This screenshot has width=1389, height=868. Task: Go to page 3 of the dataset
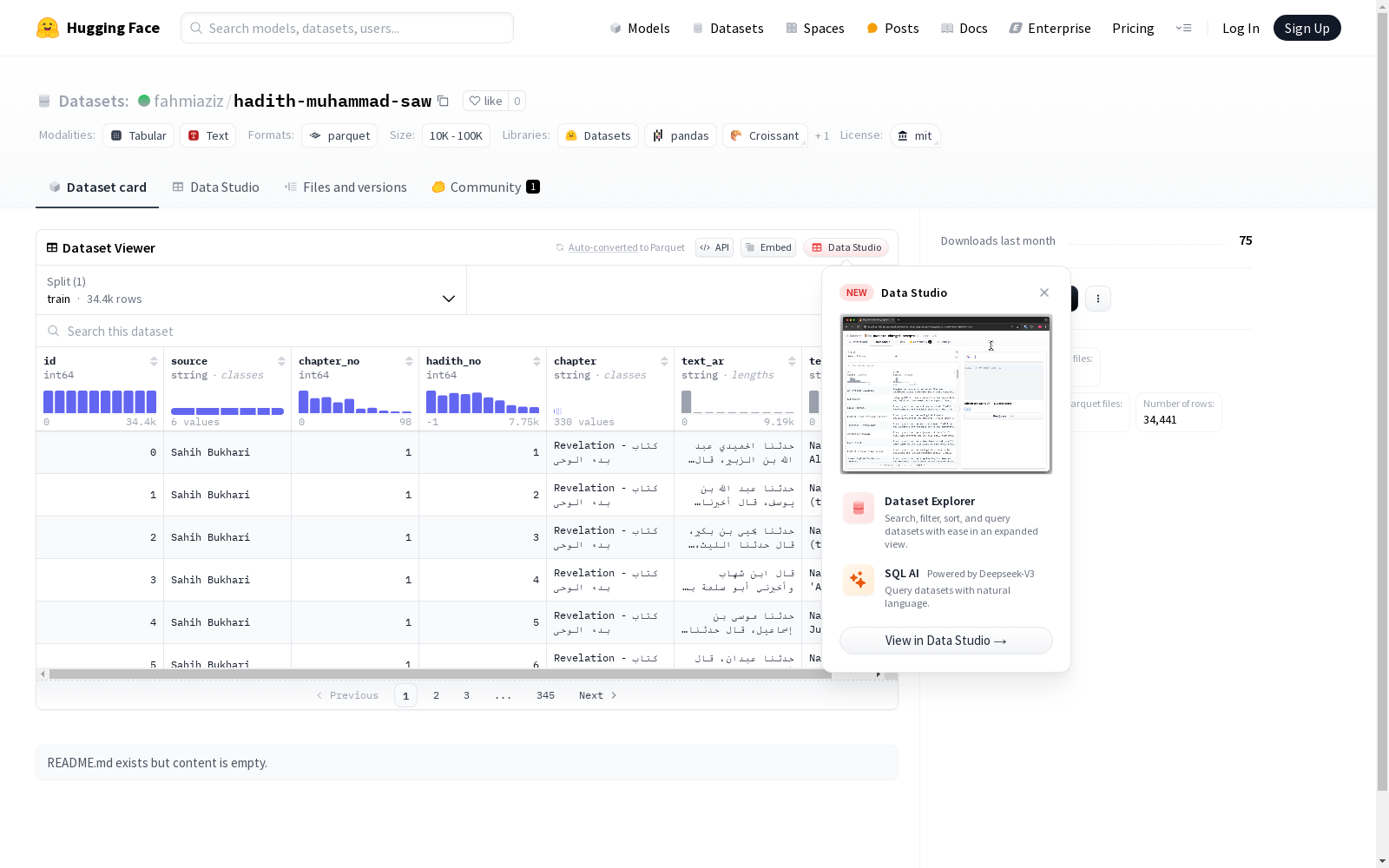click(466, 695)
